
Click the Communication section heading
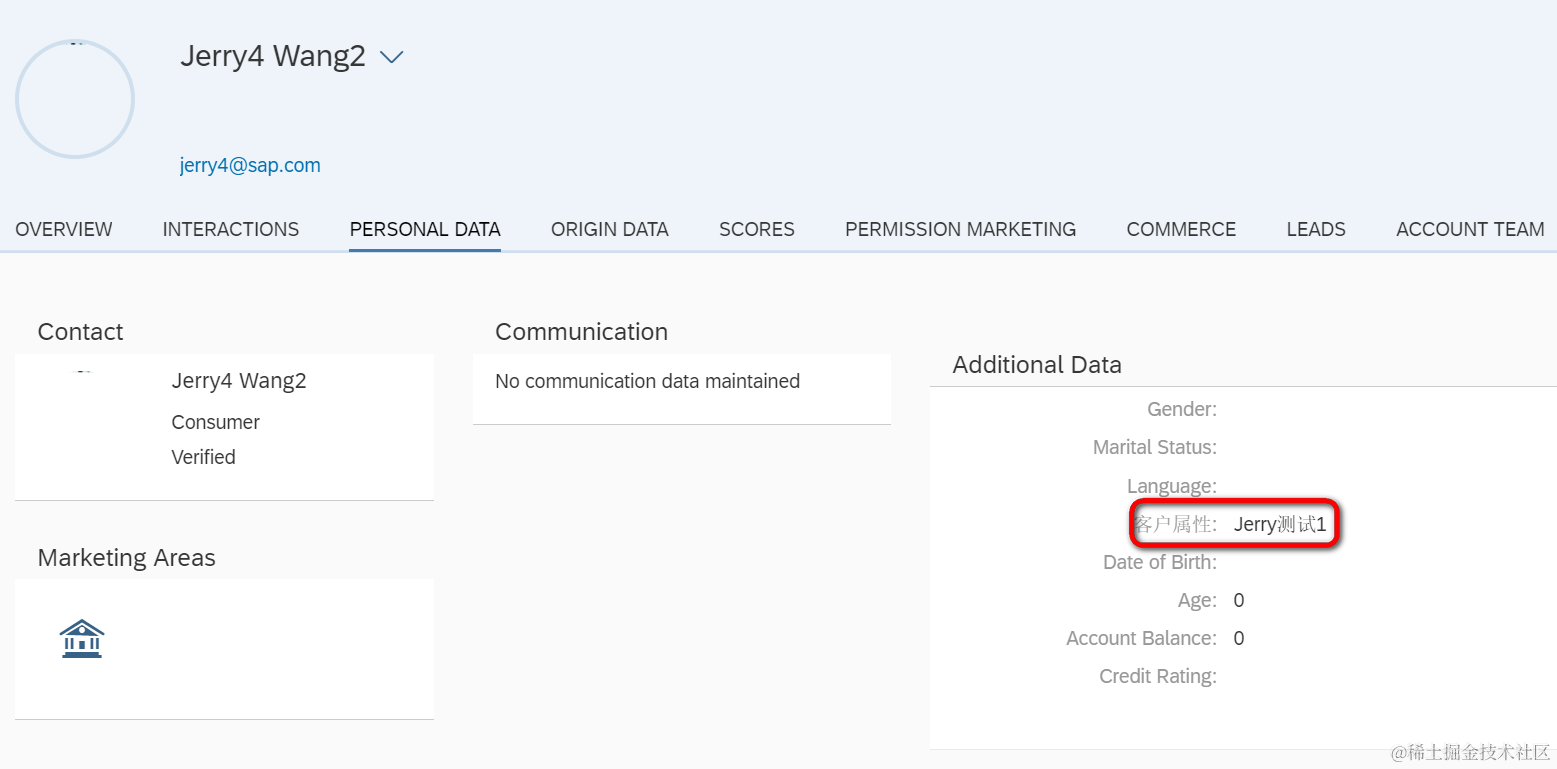pos(582,332)
